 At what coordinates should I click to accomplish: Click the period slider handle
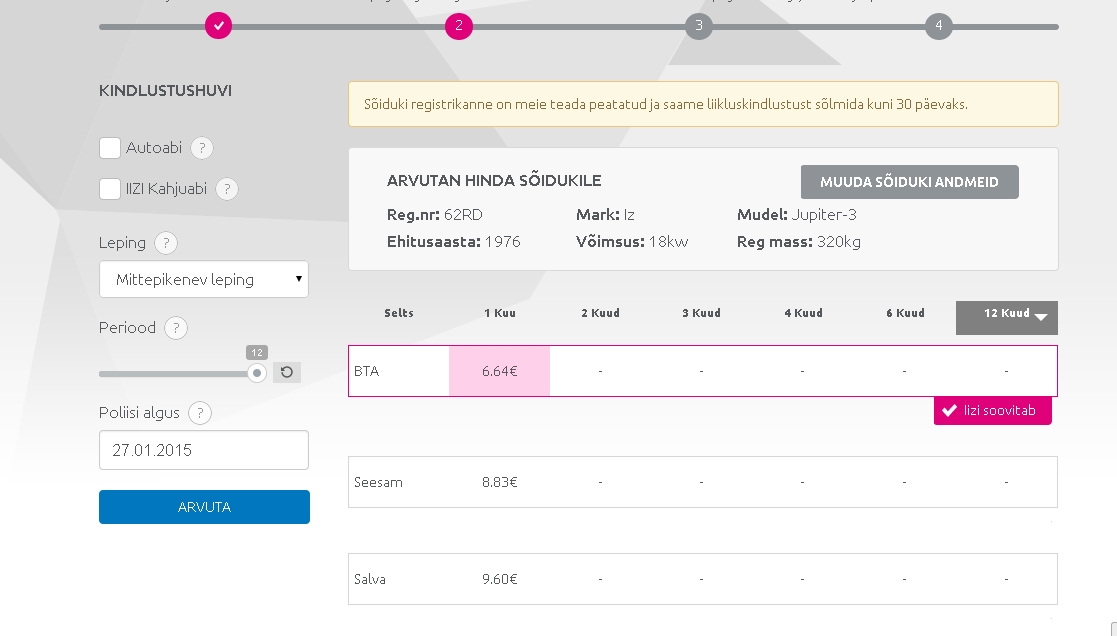(257, 373)
